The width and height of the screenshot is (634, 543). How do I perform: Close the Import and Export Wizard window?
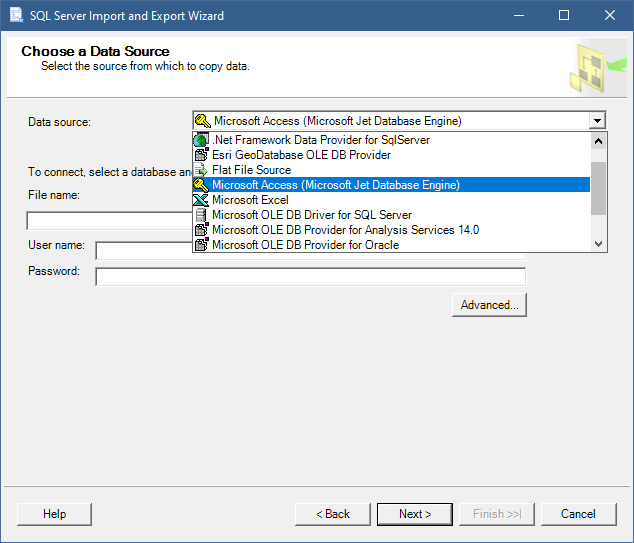pyautogui.click(x=610, y=15)
